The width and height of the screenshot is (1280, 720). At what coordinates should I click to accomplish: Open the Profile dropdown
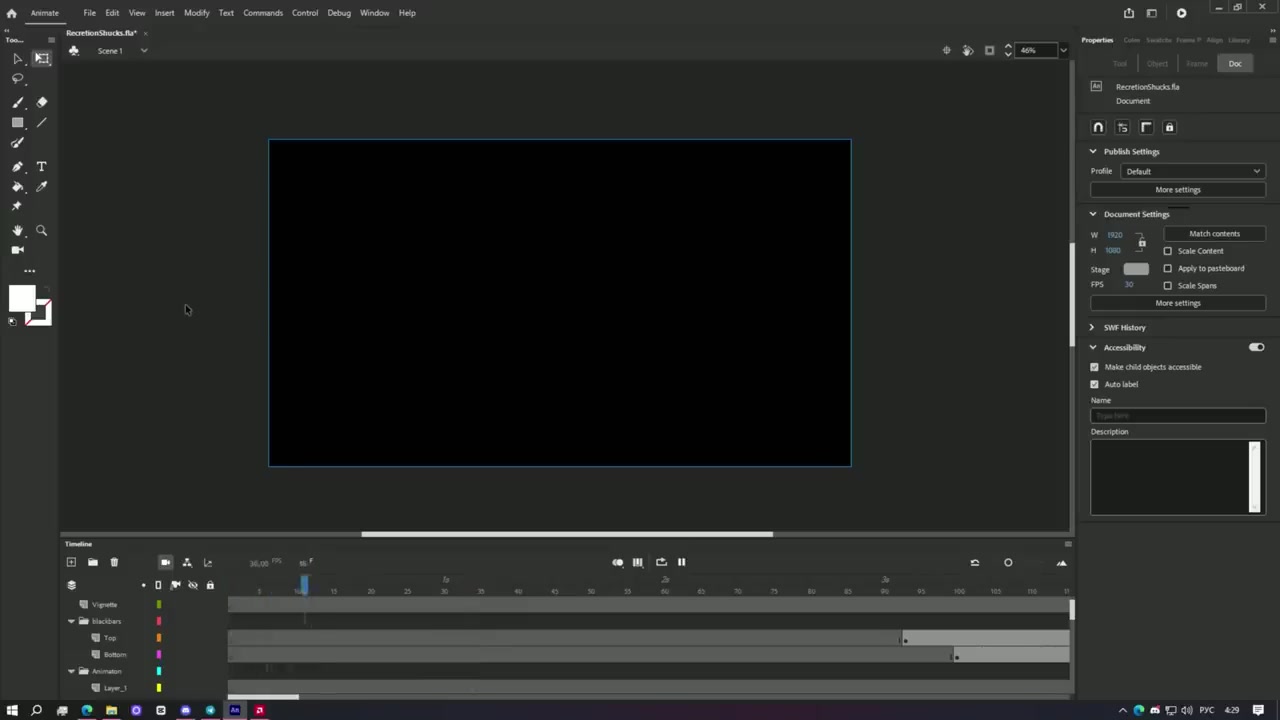(x=1192, y=171)
